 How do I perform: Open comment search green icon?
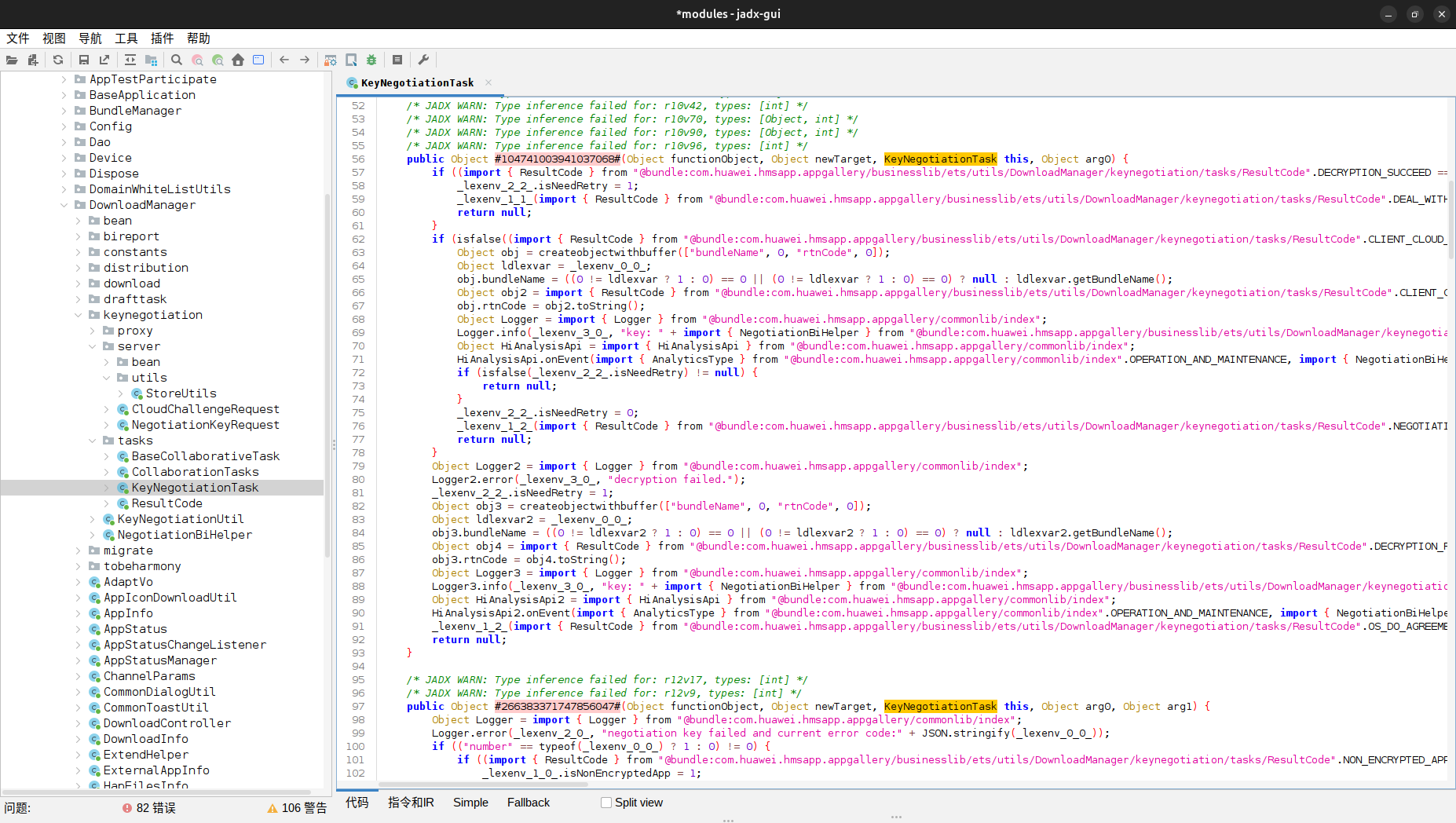point(218,60)
